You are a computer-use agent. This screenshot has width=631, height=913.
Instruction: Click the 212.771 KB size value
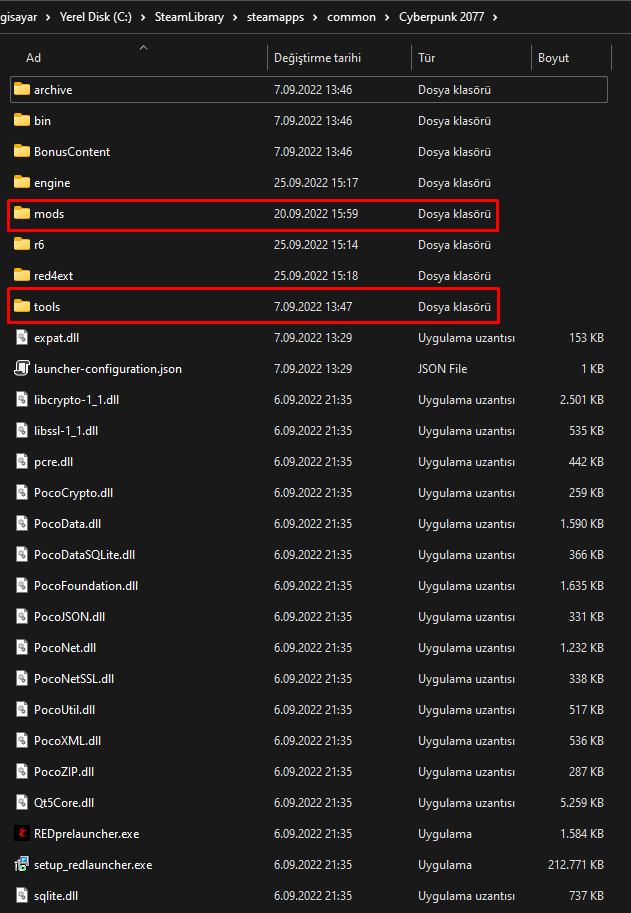(x=576, y=865)
